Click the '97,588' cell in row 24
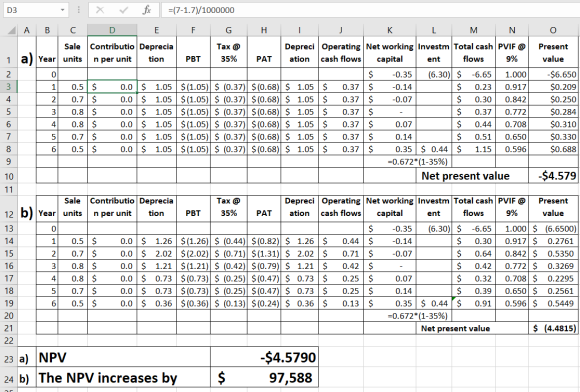Image resolution: width=580 pixels, height=392 pixels. click(x=264, y=378)
